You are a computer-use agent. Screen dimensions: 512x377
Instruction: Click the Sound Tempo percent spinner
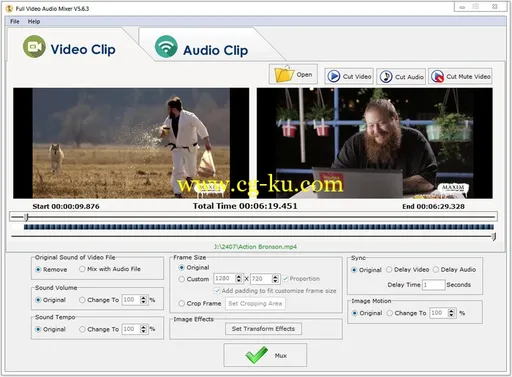point(143,329)
